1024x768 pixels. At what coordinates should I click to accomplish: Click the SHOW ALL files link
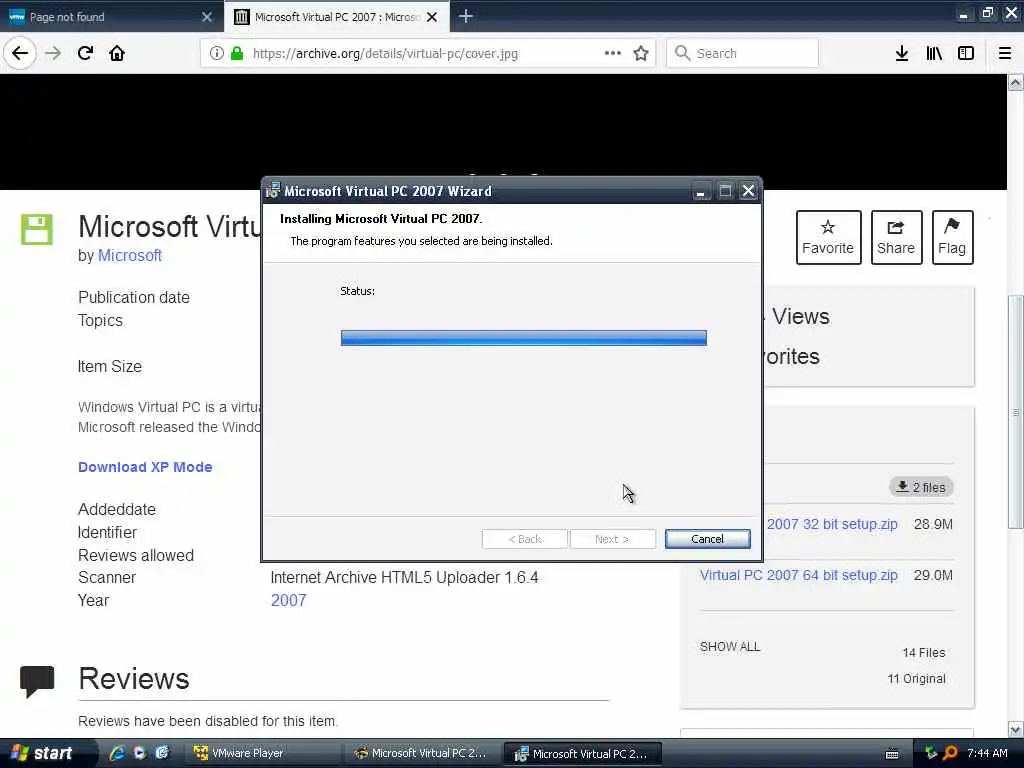[729, 647]
